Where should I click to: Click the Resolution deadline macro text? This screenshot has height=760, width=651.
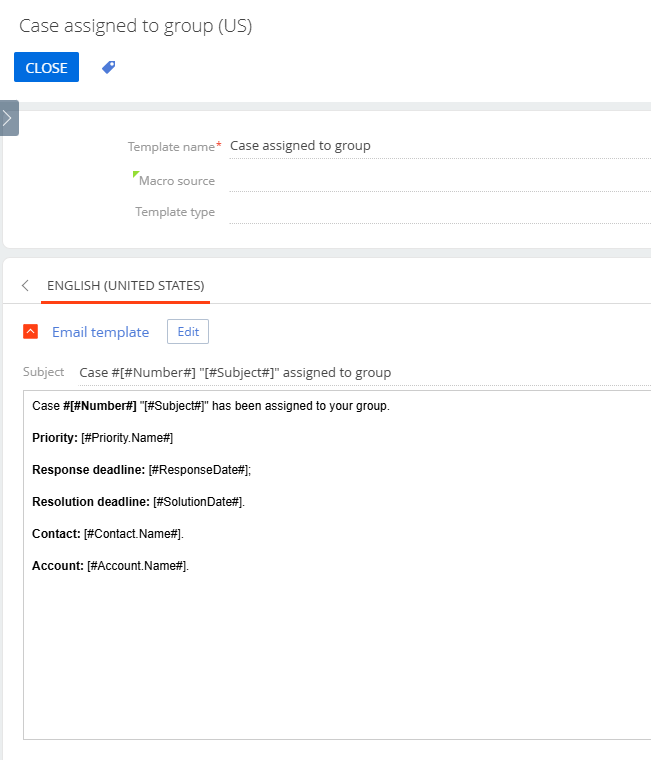tap(199, 502)
